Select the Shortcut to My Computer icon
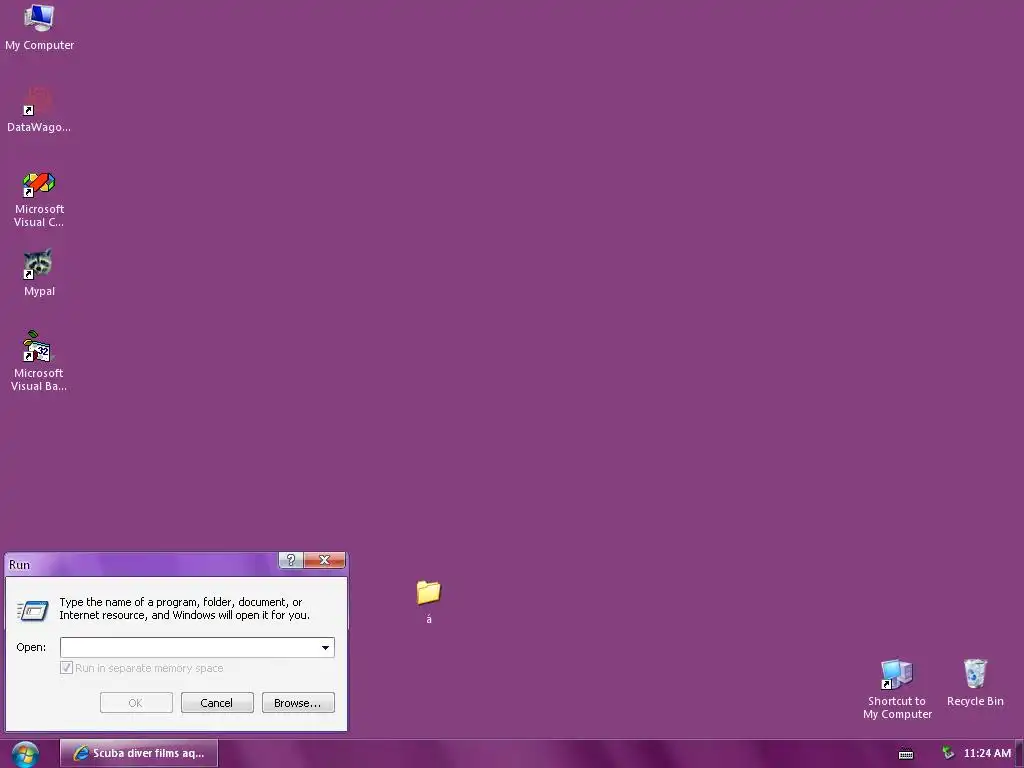 [897, 689]
